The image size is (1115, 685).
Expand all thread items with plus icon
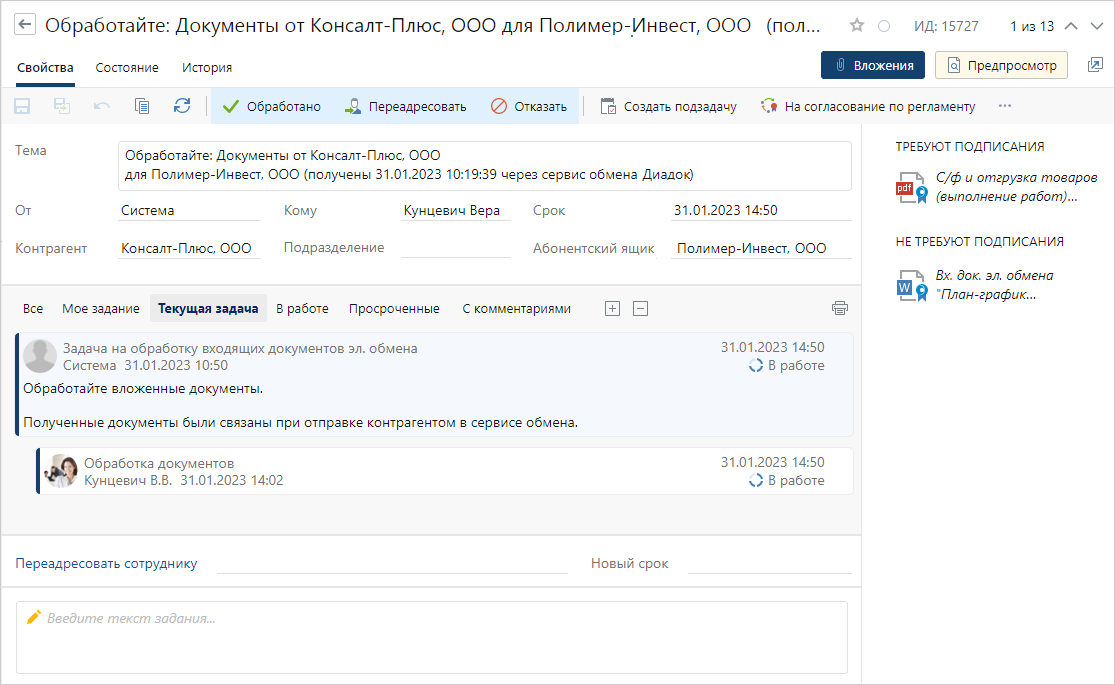(613, 308)
